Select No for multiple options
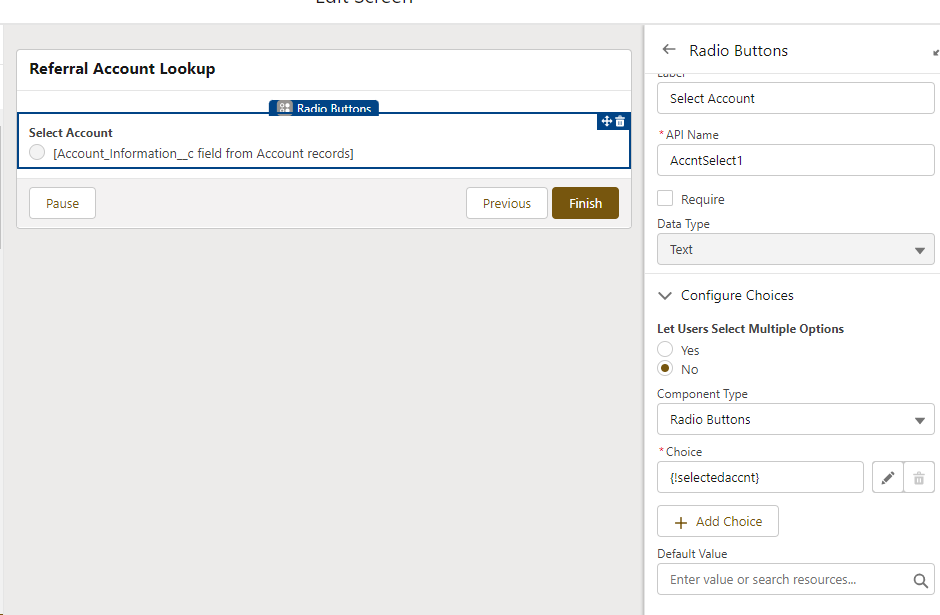 [x=665, y=369]
